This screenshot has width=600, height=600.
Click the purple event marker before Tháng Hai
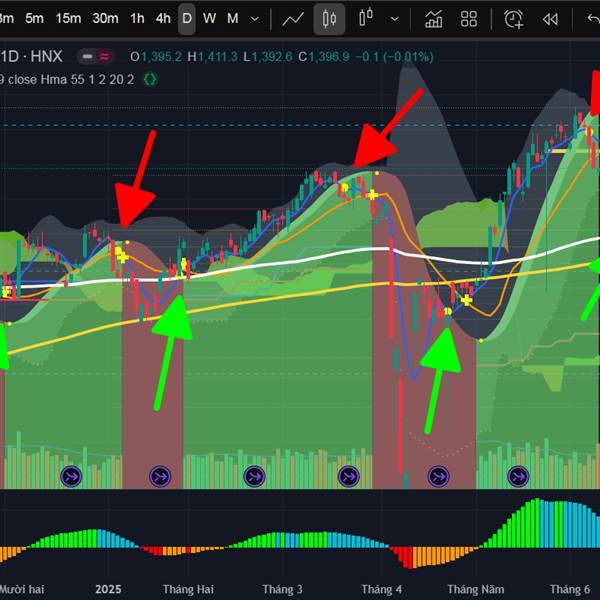[160, 477]
